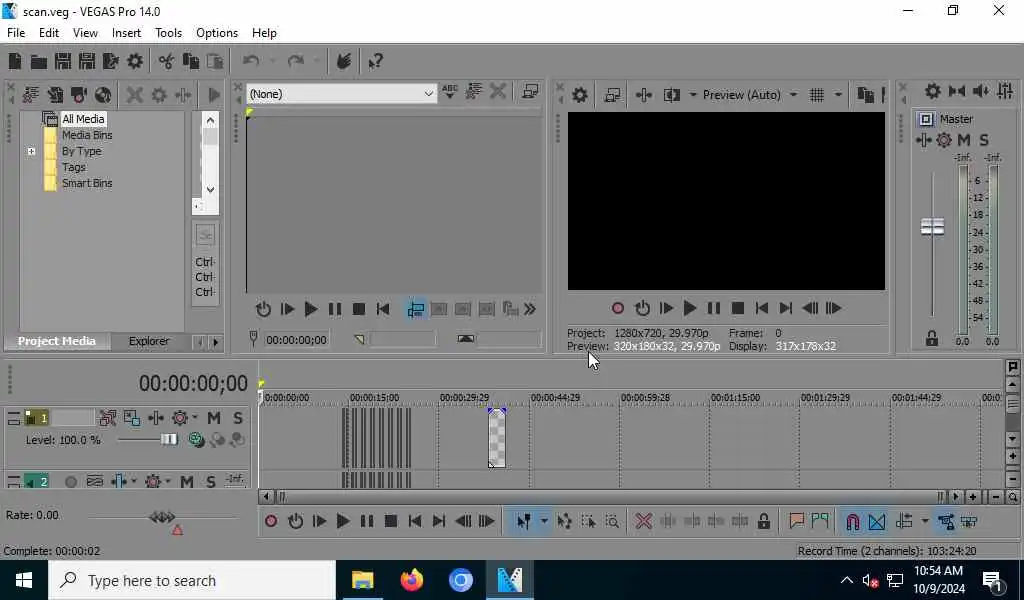The height and width of the screenshot is (600, 1024).
Task: Play the timeline from transport bar
Action: pyautogui.click(x=342, y=522)
